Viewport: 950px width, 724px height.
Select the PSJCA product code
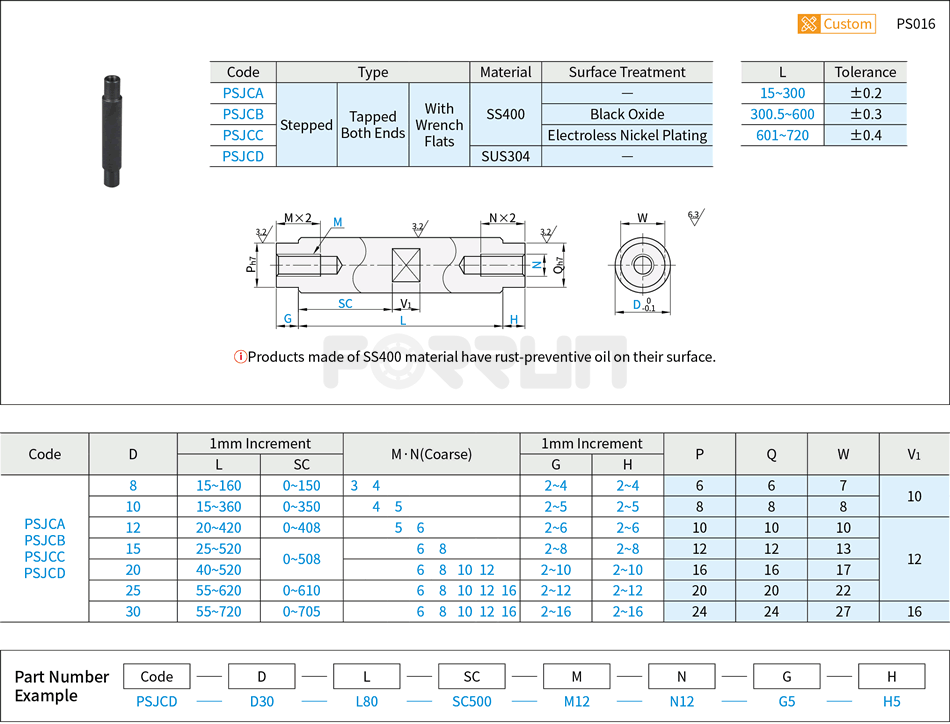(242, 93)
